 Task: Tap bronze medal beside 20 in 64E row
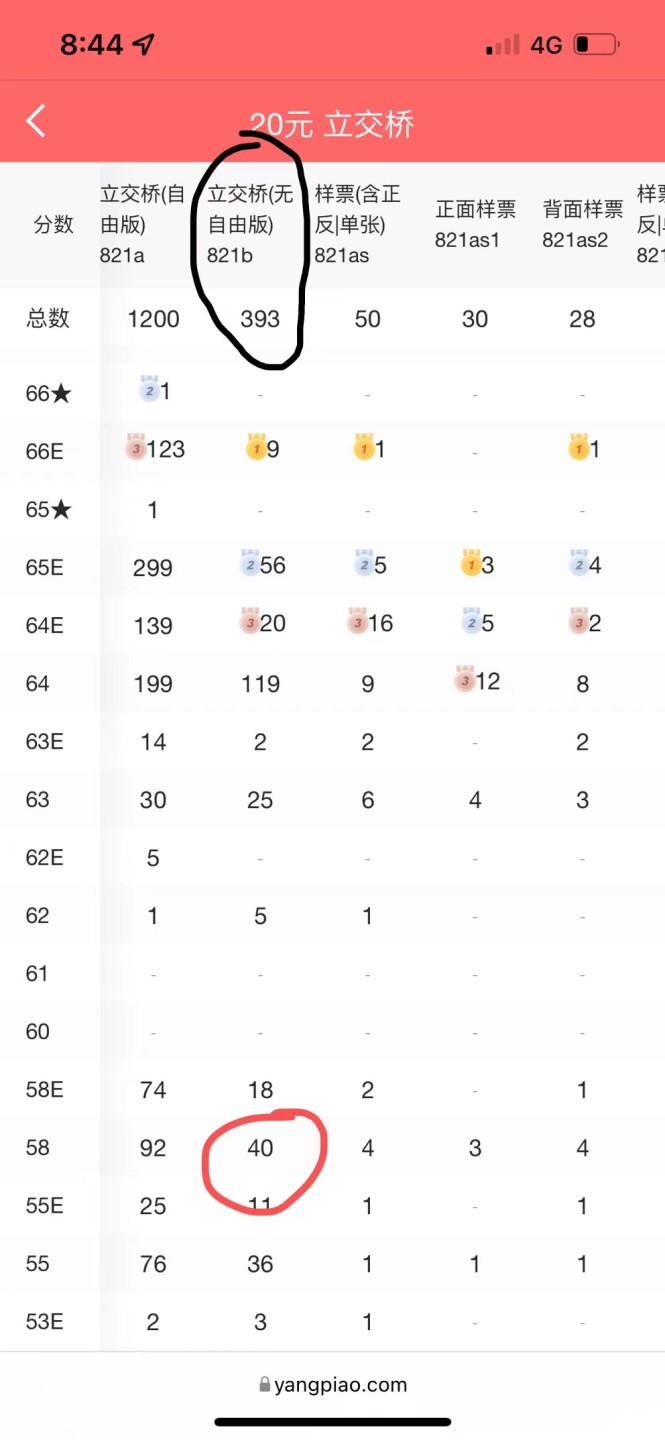point(249,623)
